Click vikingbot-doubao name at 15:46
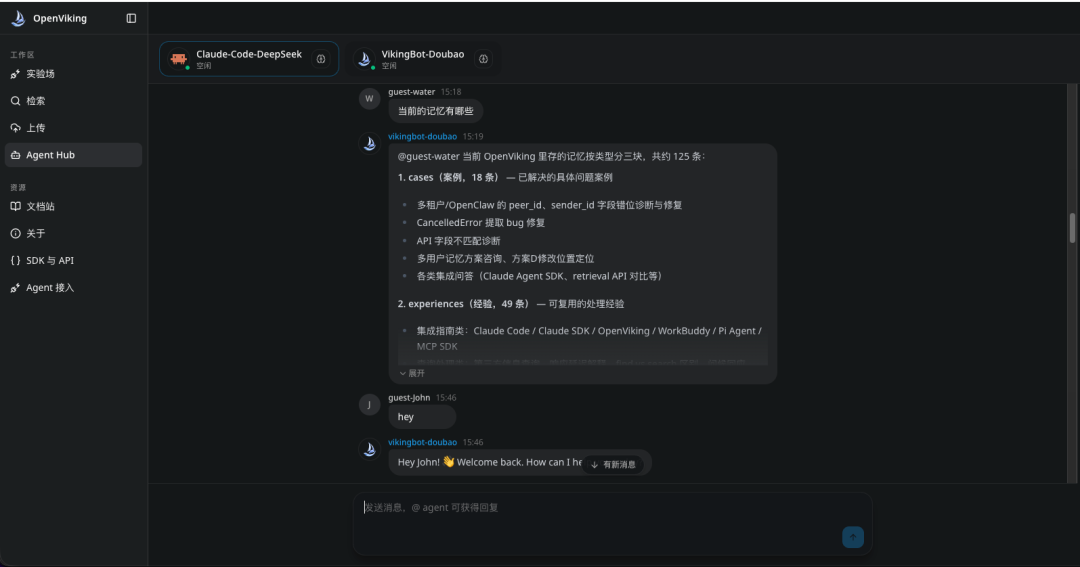 tap(422, 442)
